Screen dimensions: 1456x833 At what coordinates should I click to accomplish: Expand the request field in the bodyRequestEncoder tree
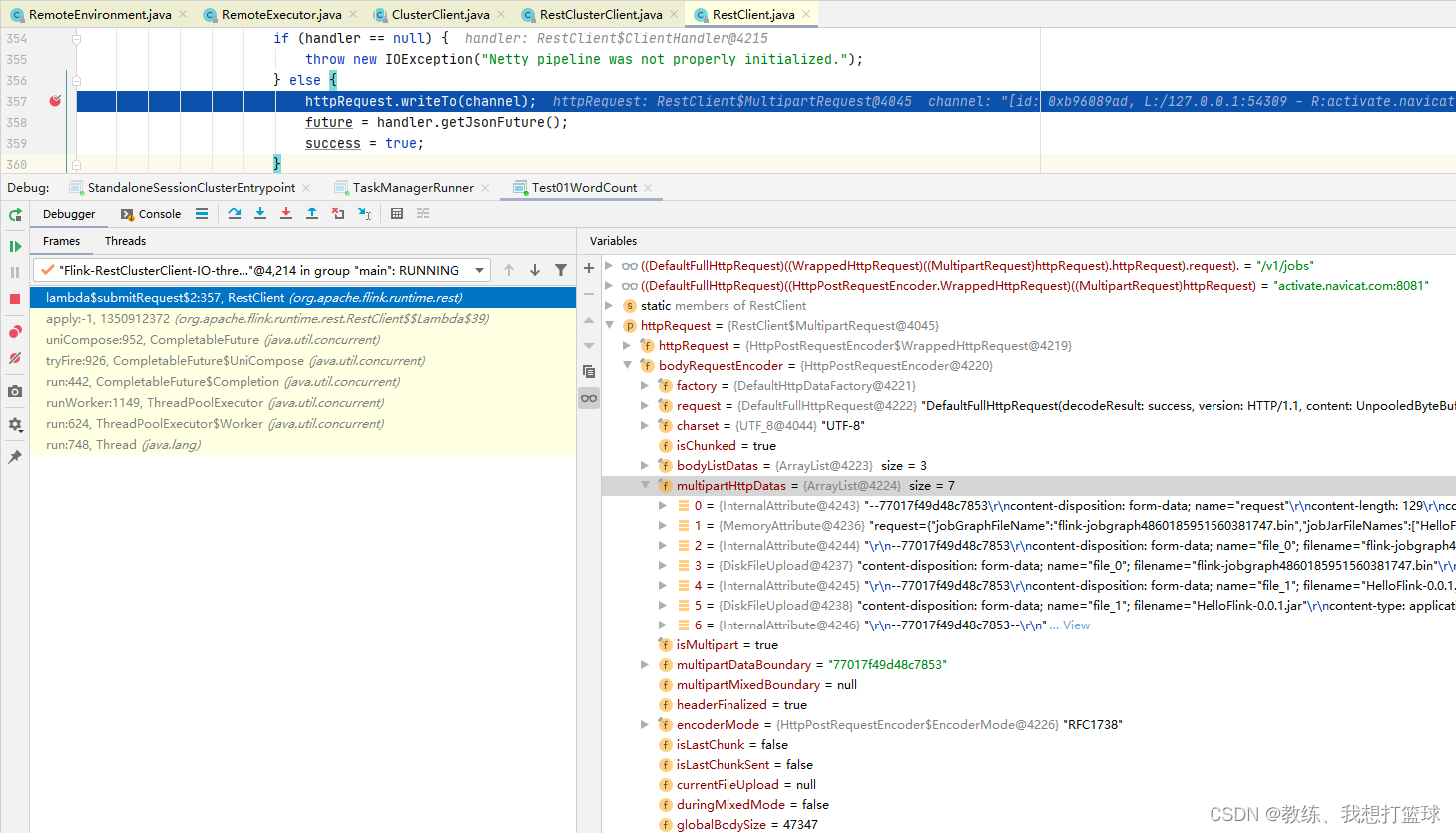(x=645, y=405)
